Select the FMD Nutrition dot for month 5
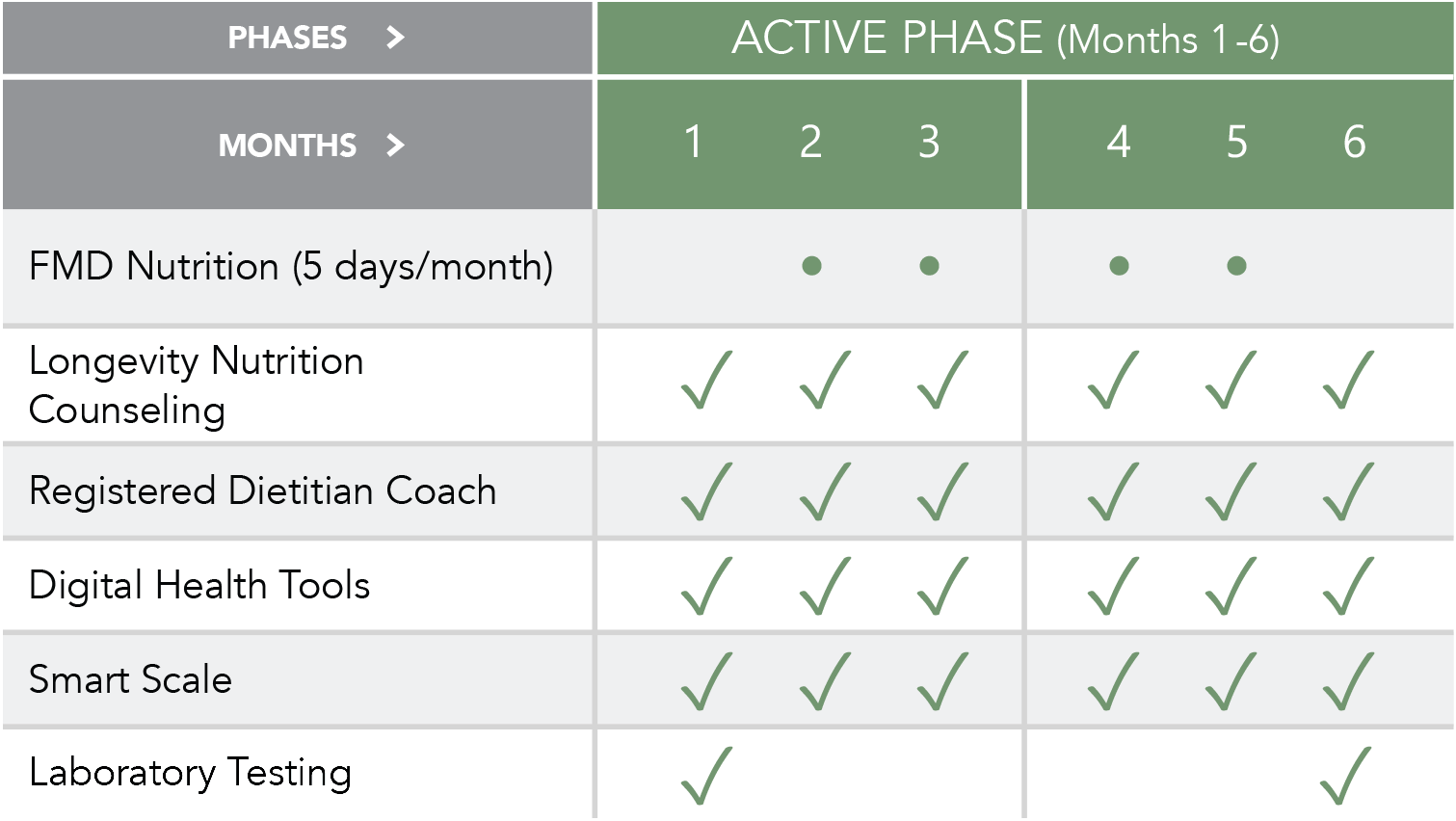Viewport: 1456px width, 821px height. tap(1236, 266)
